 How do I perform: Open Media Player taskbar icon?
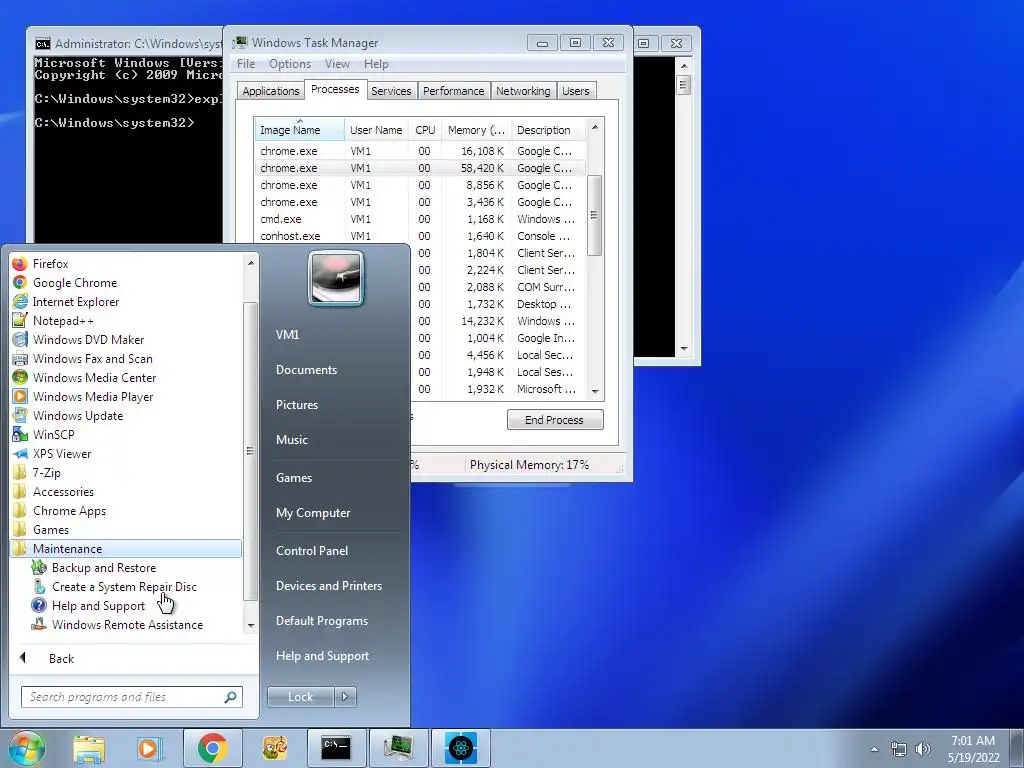pos(150,748)
